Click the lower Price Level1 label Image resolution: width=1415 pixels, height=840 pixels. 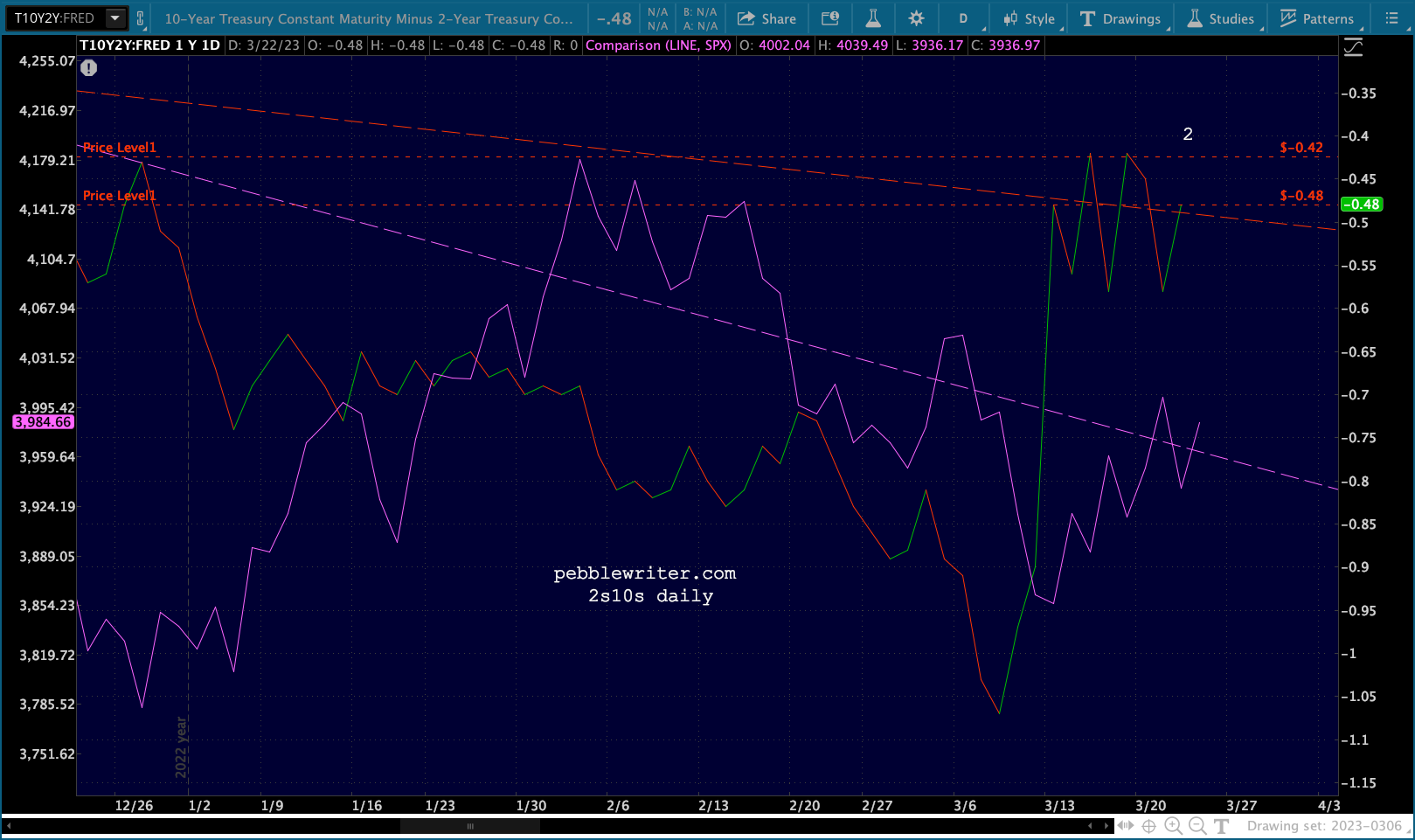point(119,196)
